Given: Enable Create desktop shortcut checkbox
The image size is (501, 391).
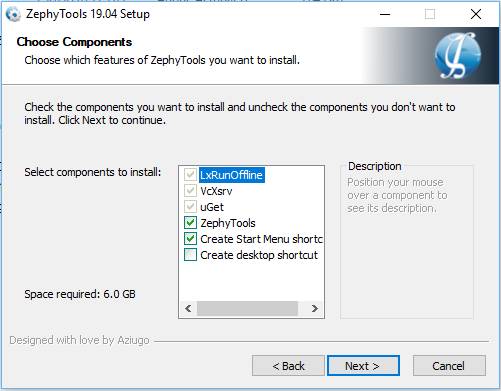Looking at the screenshot, I should point(190,255).
